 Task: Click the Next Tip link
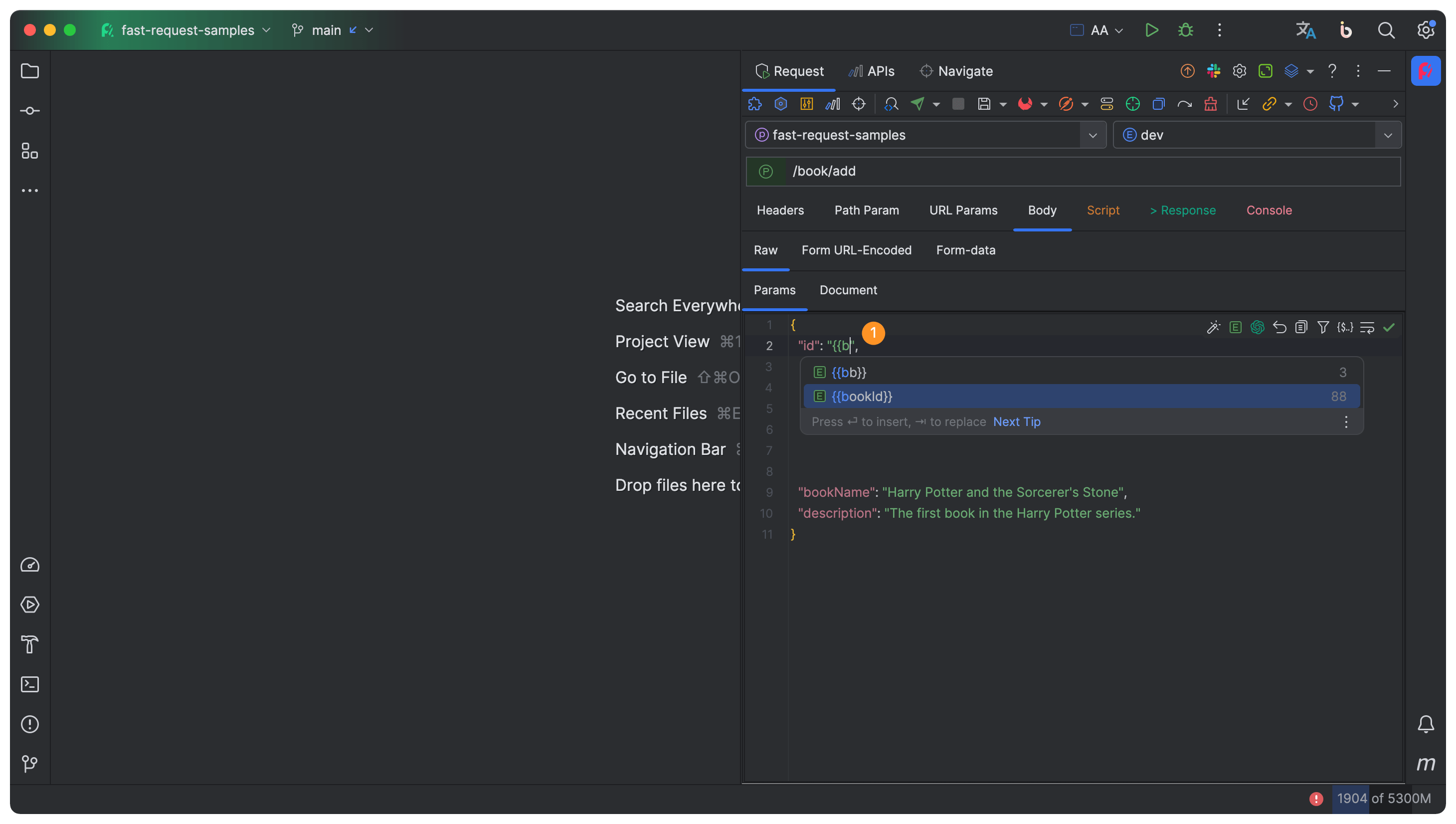1017,421
